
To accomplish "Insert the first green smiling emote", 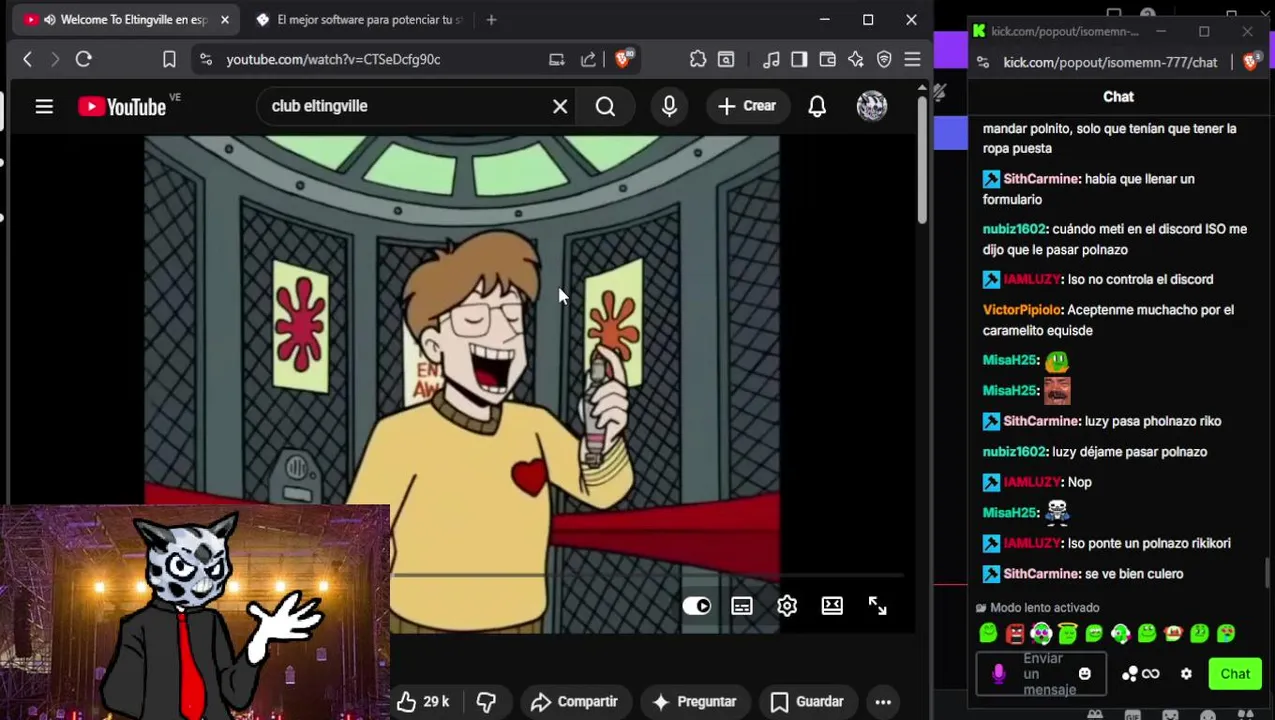I will coord(988,634).
